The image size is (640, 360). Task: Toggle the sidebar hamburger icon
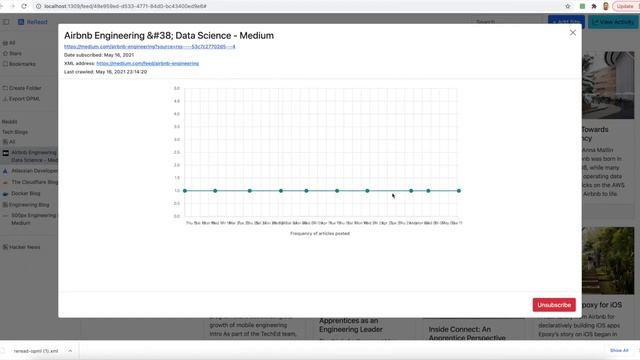click(6, 22)
